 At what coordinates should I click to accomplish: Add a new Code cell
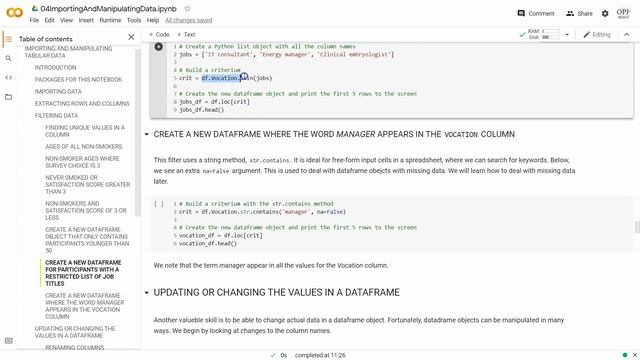tap(159, 35)
